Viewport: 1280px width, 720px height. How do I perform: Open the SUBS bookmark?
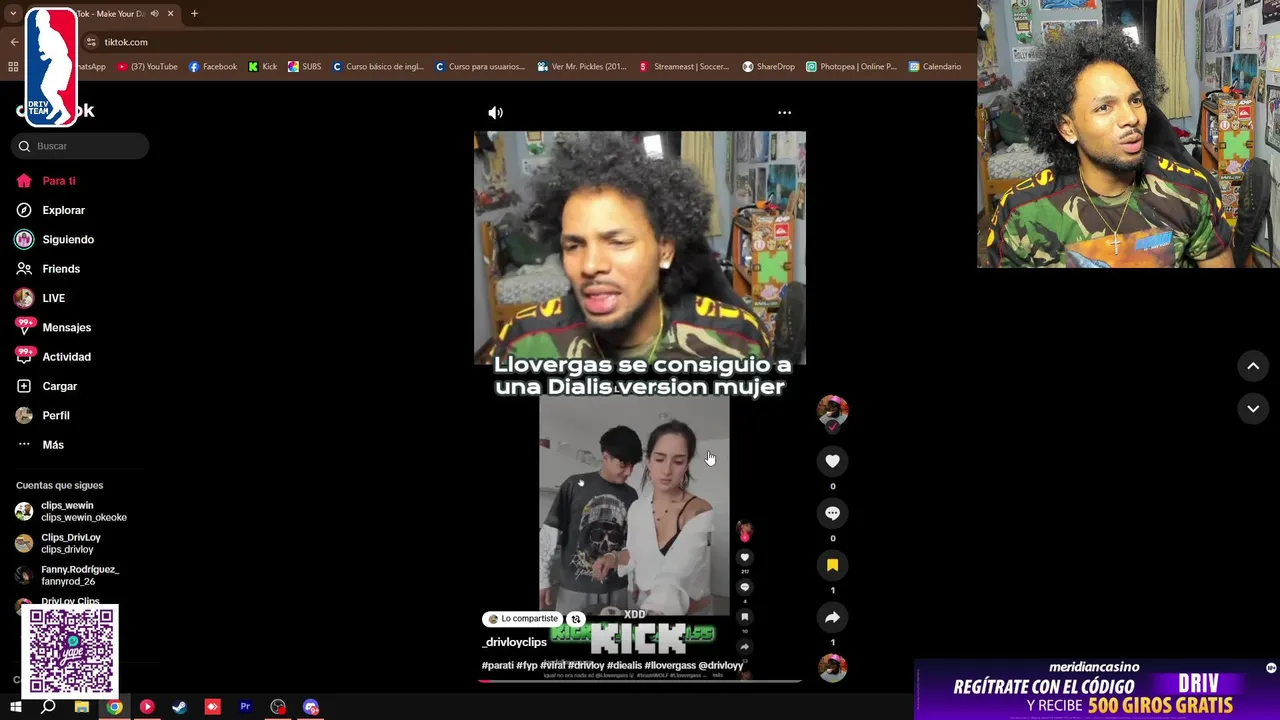(x=305, y=67)
